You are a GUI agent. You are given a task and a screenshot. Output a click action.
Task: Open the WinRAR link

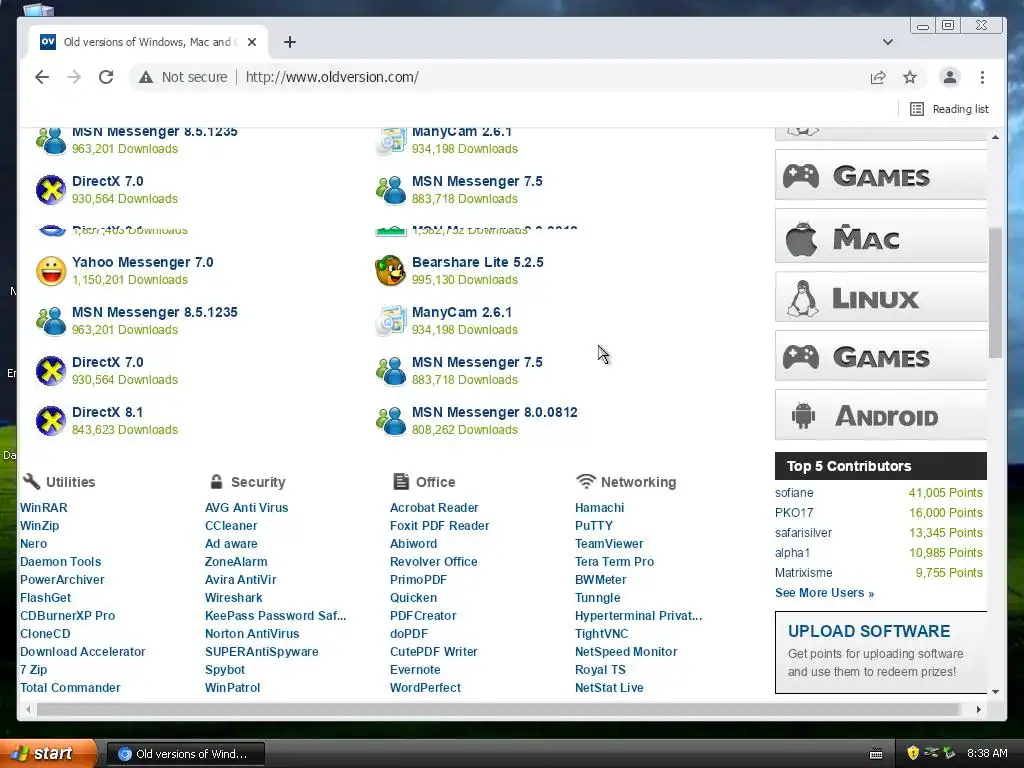coord(43,507)
